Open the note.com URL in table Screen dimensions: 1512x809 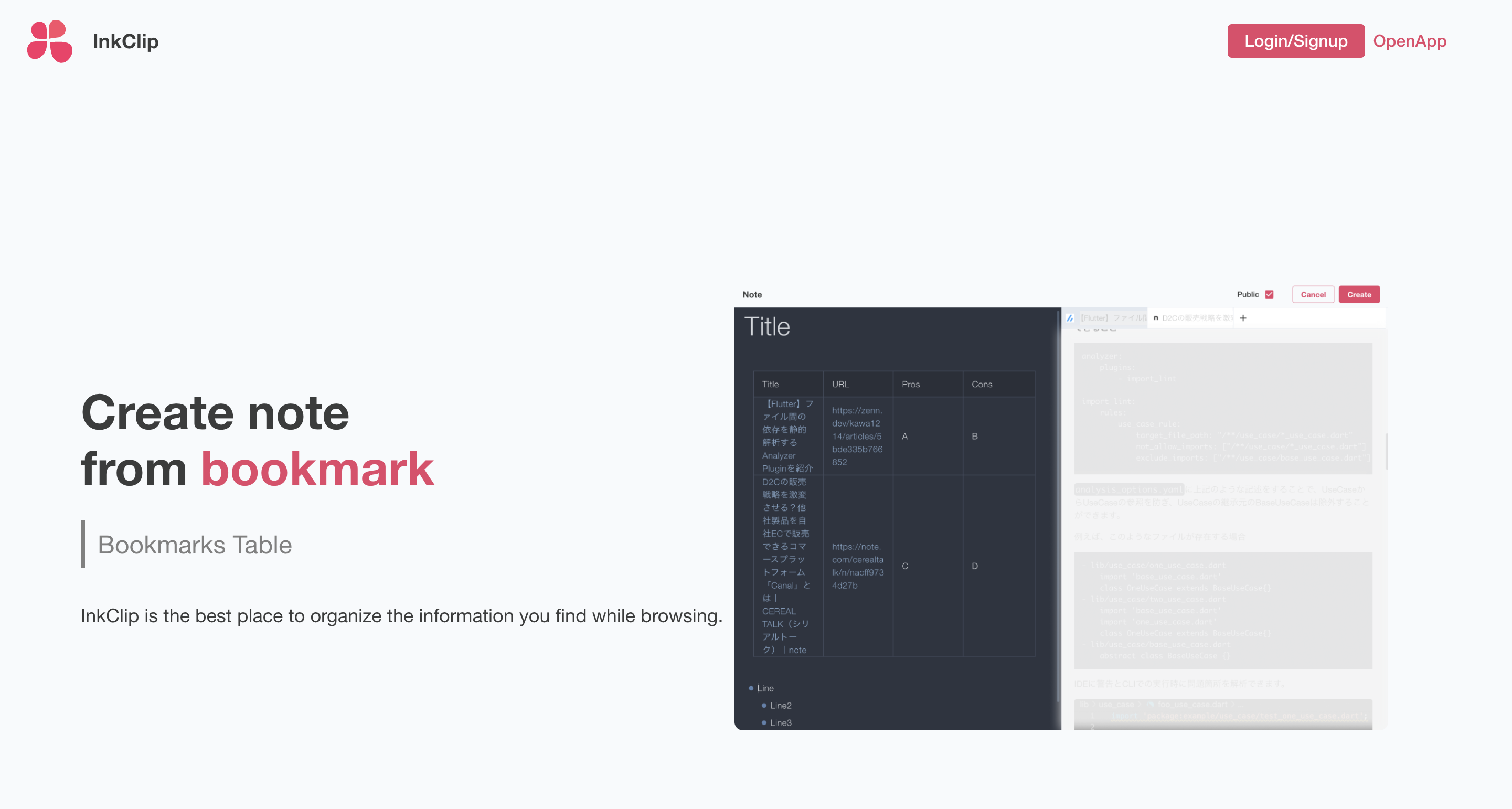(x=857, y=566)
